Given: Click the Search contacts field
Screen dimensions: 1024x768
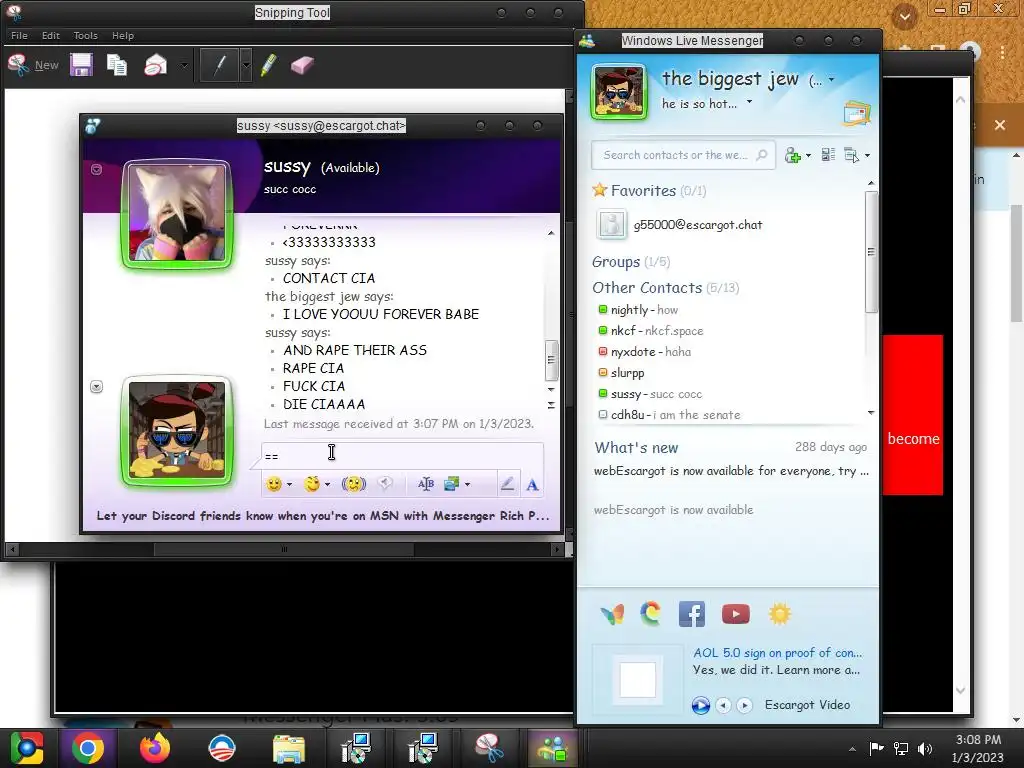Looking at the screenshot, I should pyautogui.click(x=683, y=155).
